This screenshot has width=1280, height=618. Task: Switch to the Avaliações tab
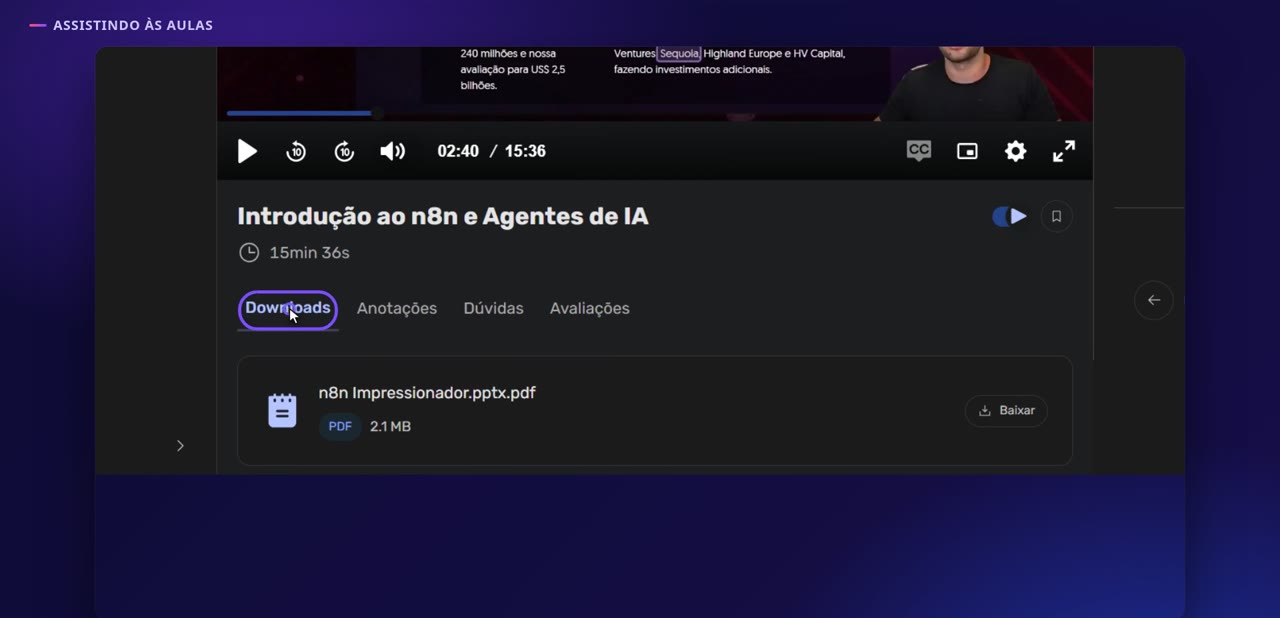(590, 308)
